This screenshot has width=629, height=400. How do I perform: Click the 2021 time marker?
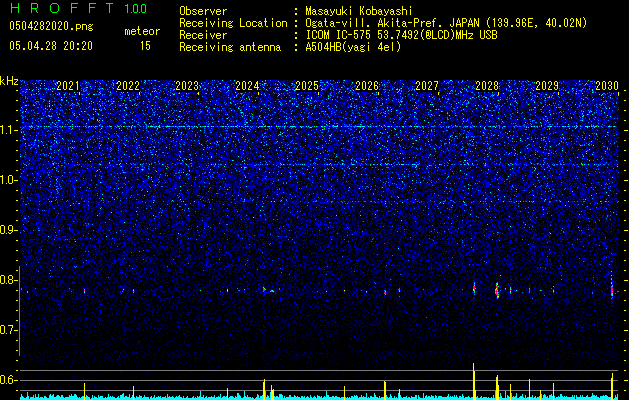pos(68,86)
